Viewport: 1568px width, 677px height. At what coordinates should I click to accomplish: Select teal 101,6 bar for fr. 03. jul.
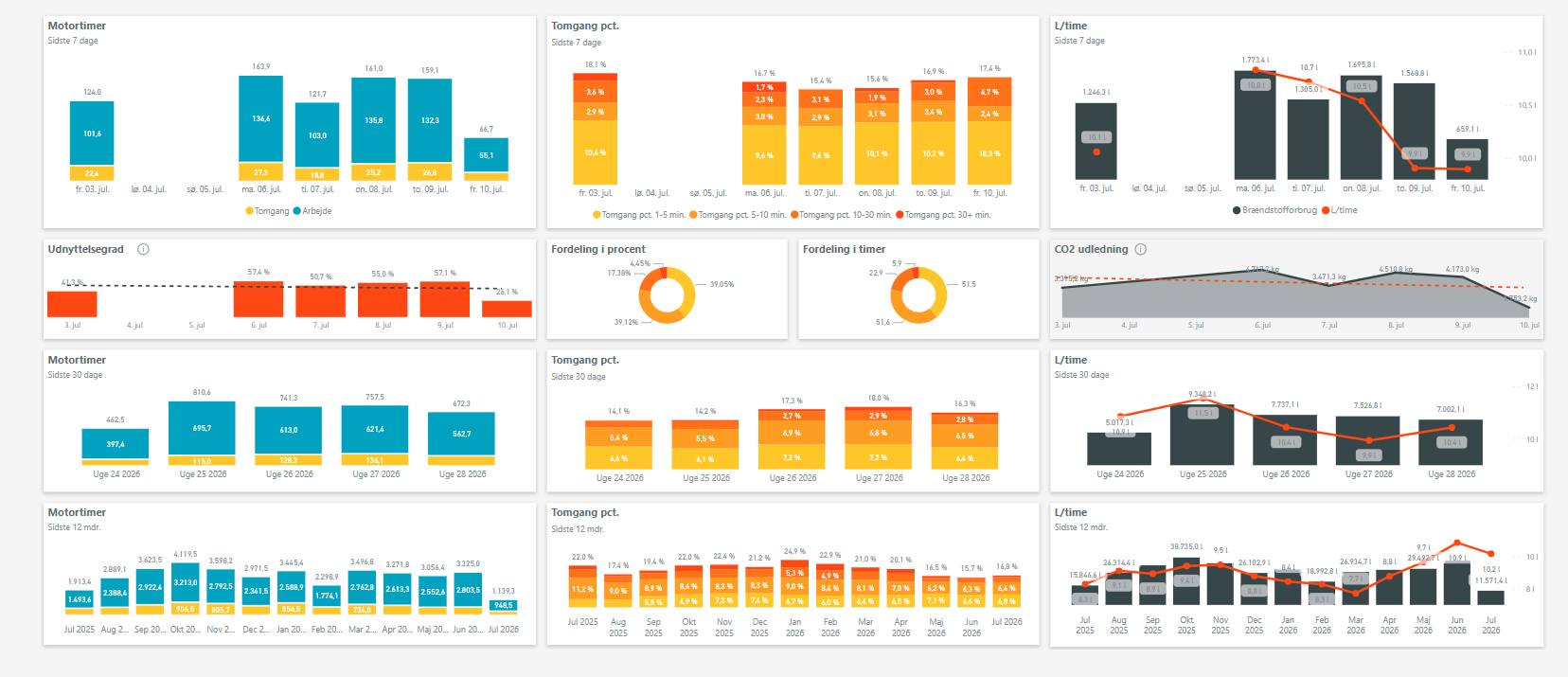pyautogui.click(x=92, y=134)
